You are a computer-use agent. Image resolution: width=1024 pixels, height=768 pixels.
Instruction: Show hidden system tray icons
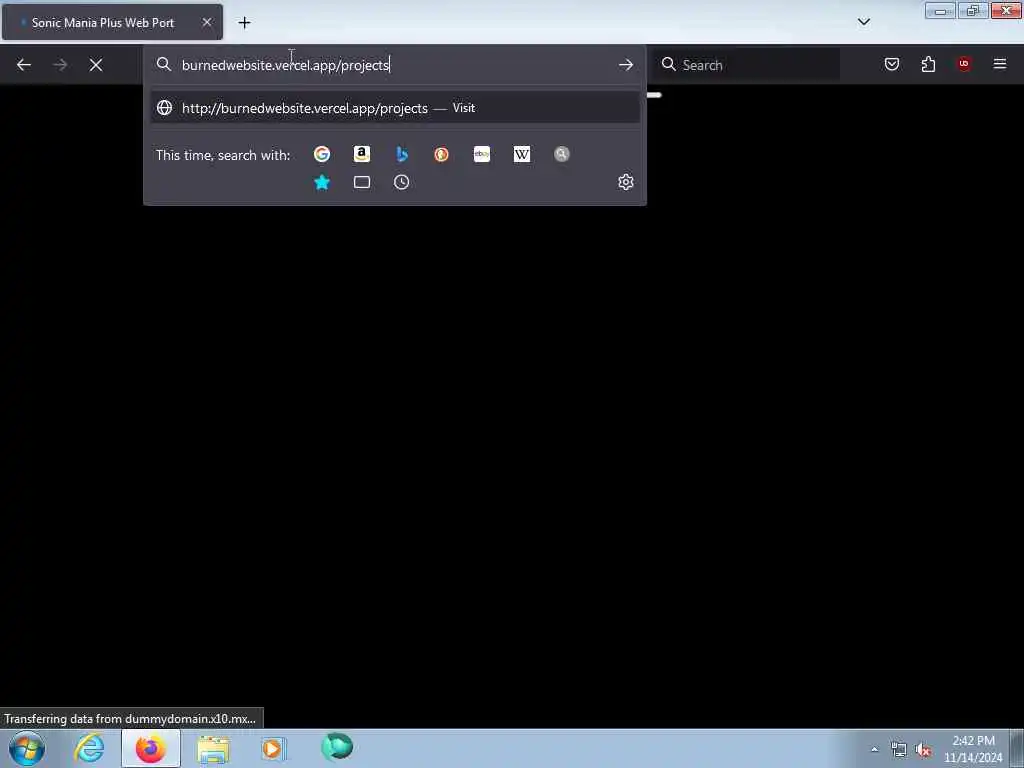[874, 749]
